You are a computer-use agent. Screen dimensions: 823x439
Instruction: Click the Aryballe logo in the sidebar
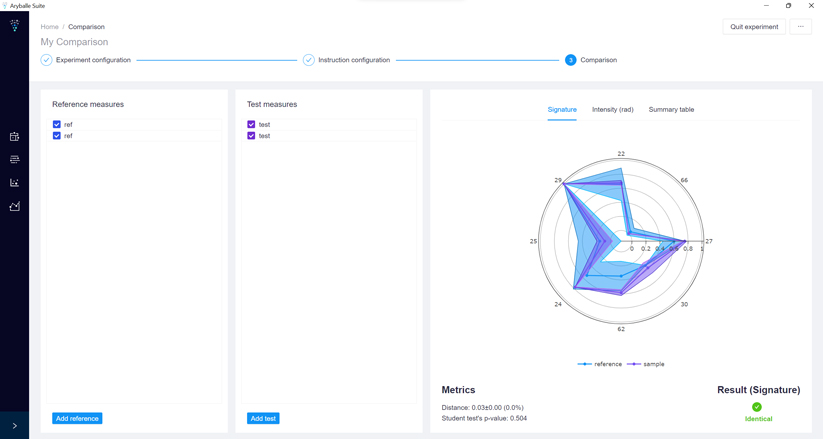click(14, 26)
